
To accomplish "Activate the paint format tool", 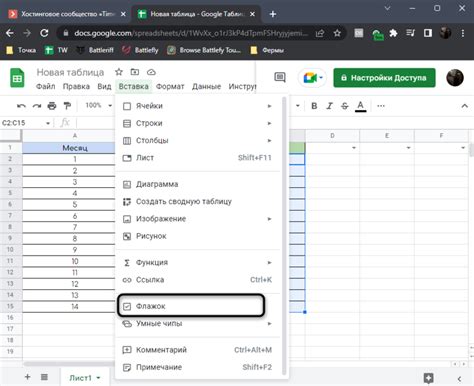I will (67, 106).
